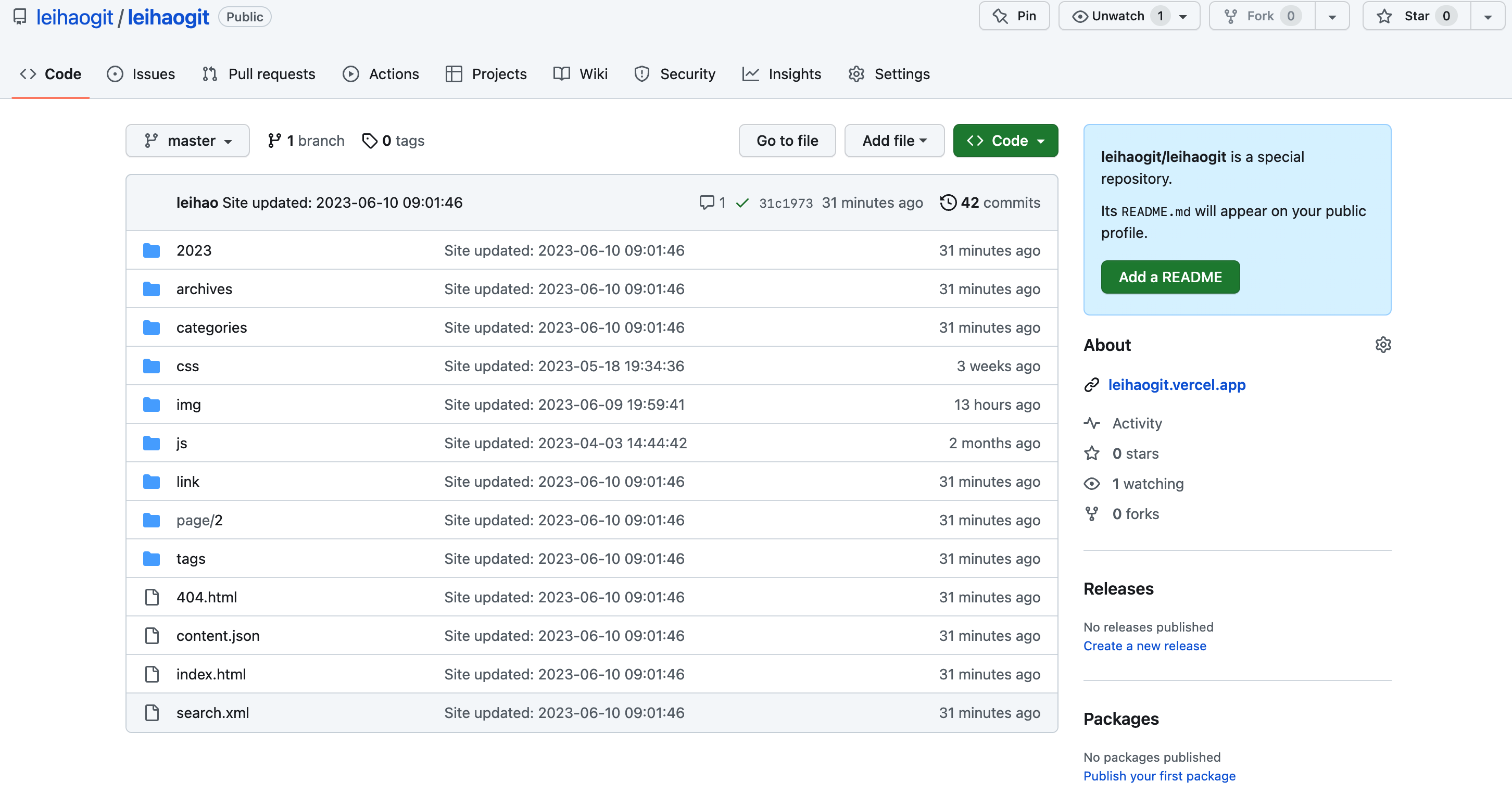Click the Add a README button
Image resolution: width=1512 pixels, height=807 pixels.
[1170, 277]
